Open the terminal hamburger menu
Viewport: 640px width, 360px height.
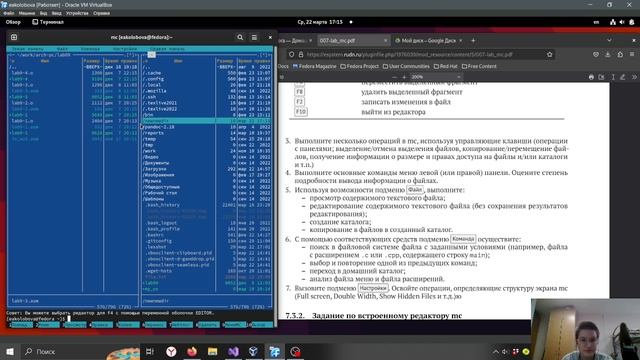point(254,37)
